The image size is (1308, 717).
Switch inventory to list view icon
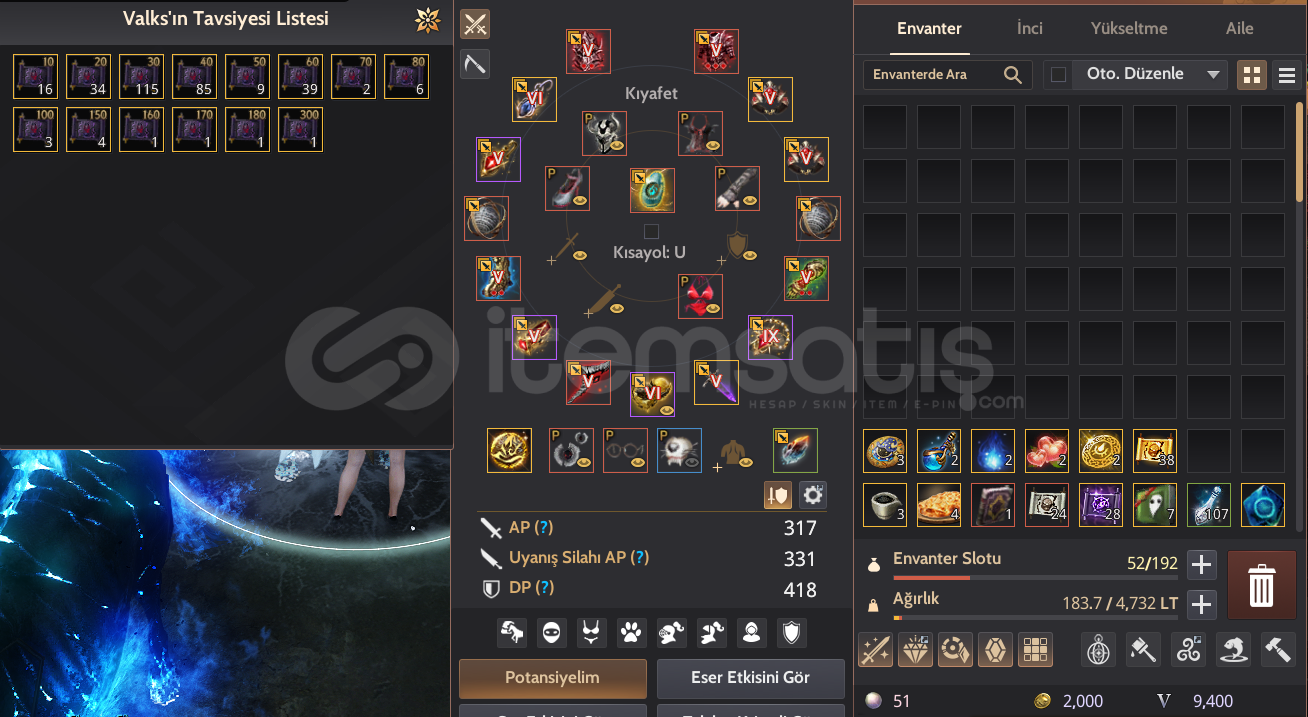click(x=1287, y=75)
